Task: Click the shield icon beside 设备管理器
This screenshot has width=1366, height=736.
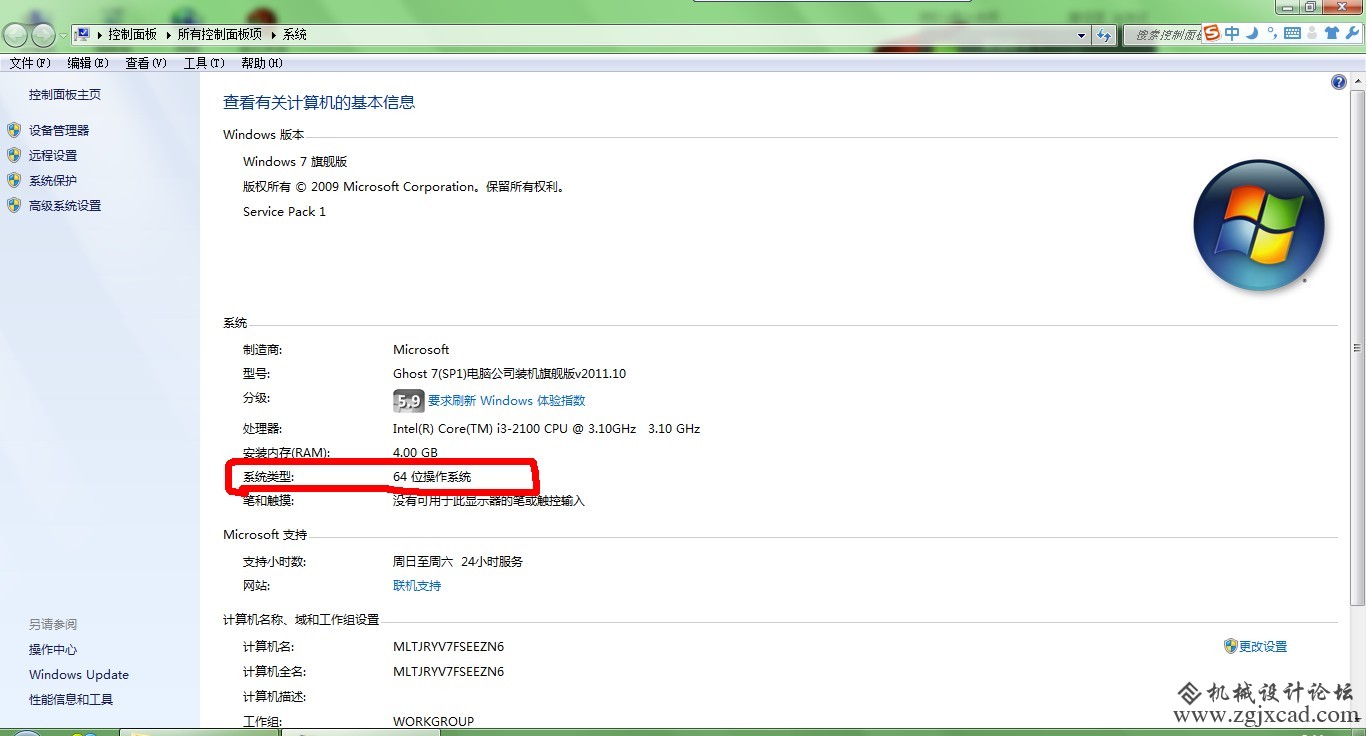Action: [14, 130]
